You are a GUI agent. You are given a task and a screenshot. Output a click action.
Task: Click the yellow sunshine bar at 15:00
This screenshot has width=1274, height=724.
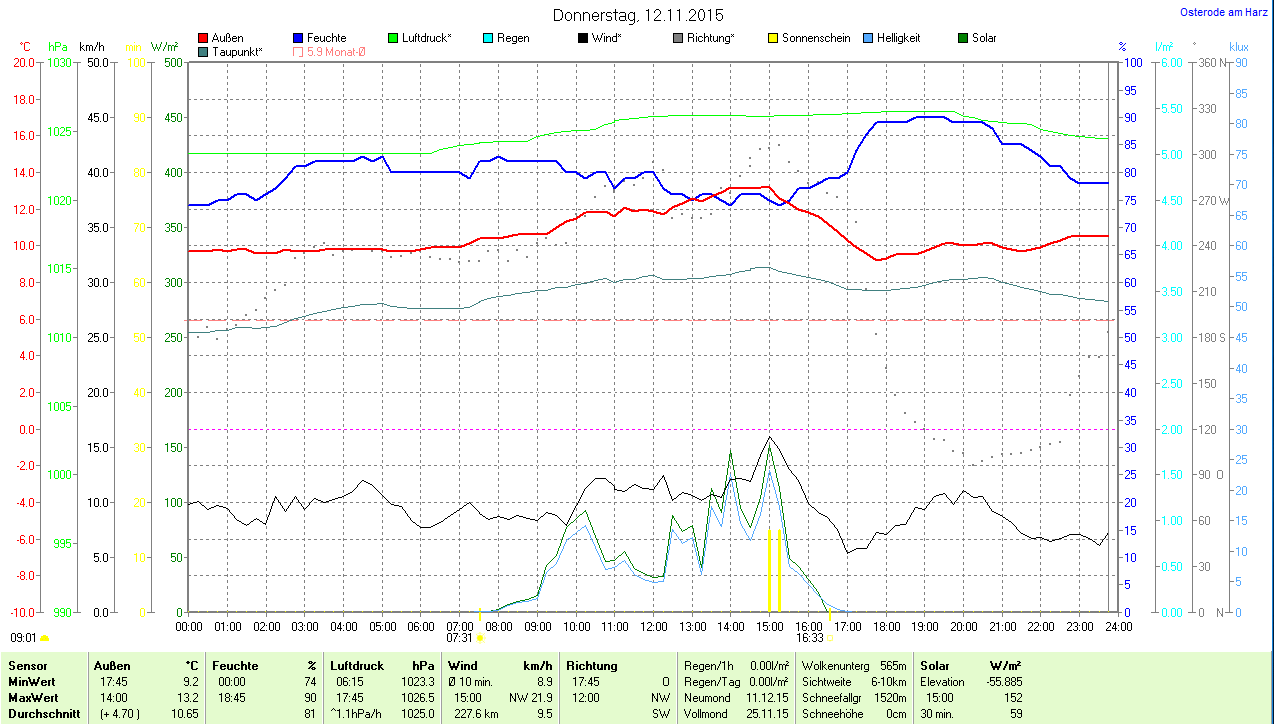[769, 570]
